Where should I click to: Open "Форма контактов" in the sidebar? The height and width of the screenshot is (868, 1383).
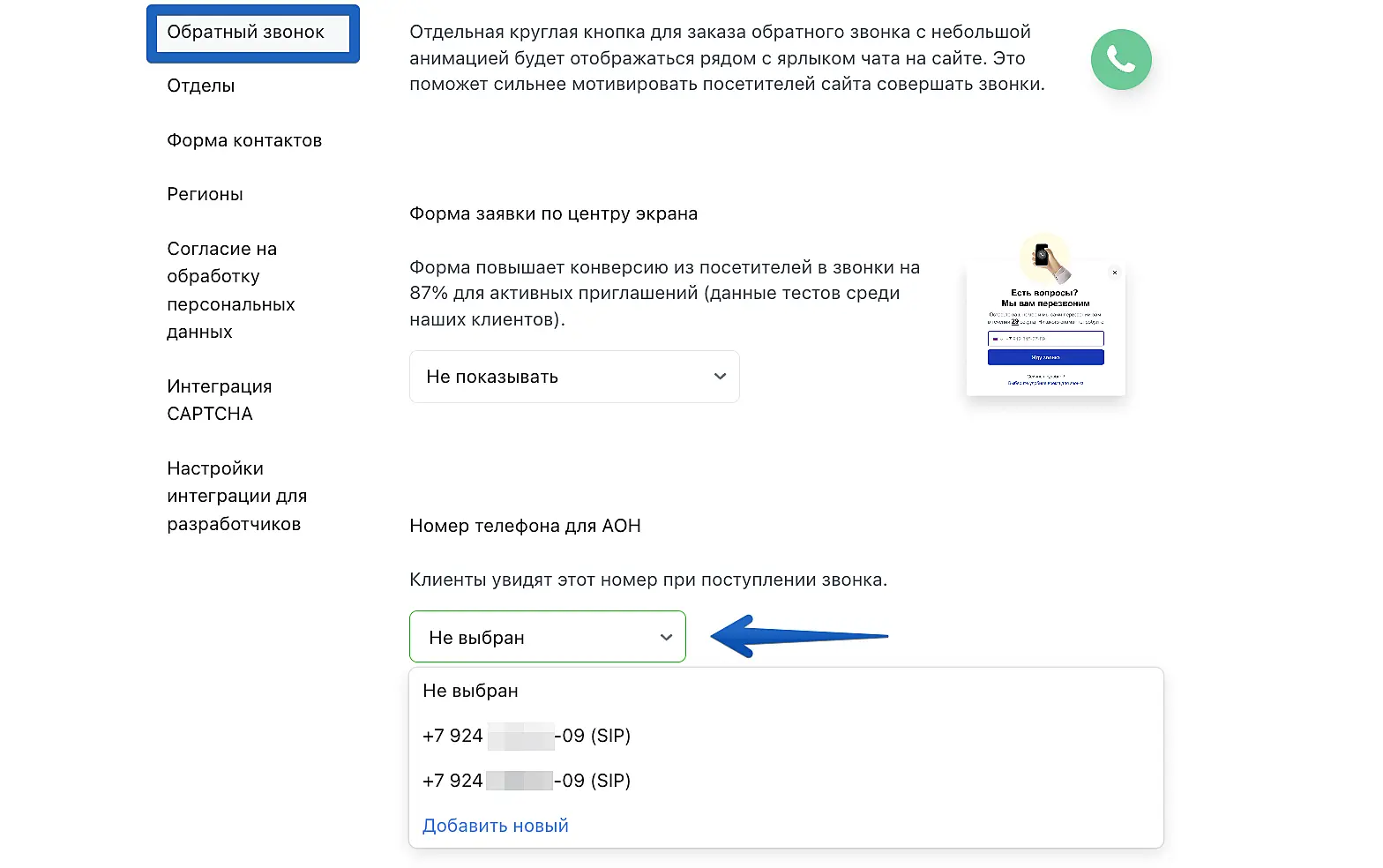244,140
